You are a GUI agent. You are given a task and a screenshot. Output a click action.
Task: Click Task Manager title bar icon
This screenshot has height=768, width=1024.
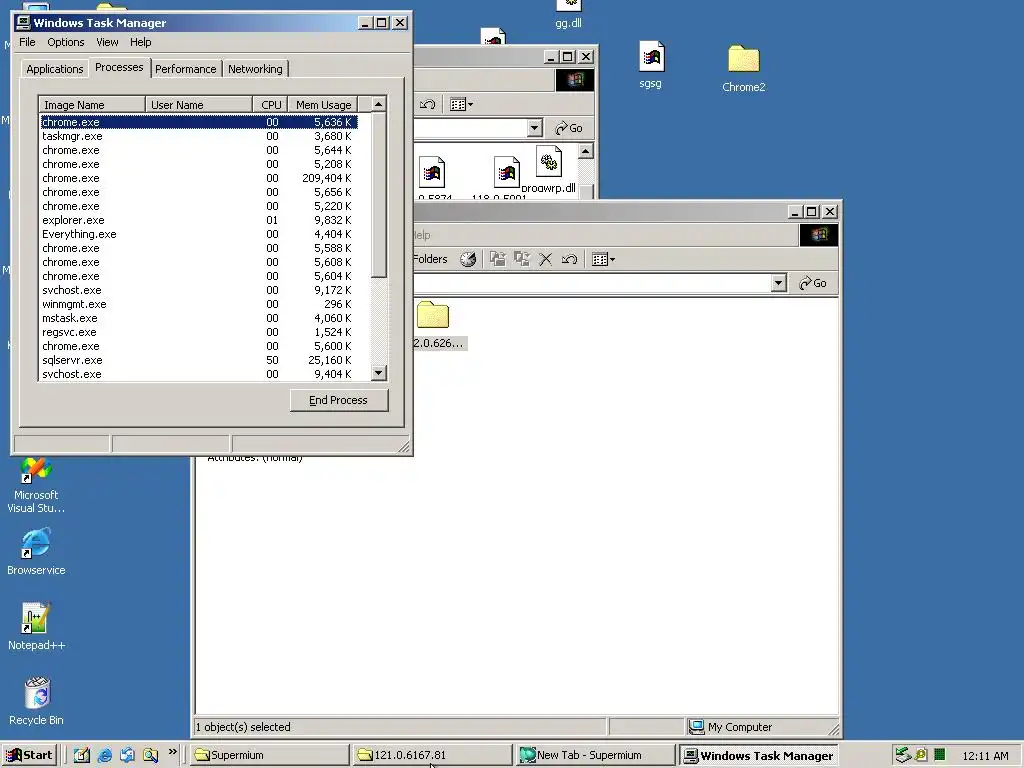pyautogui.click(x=24, y=23)
